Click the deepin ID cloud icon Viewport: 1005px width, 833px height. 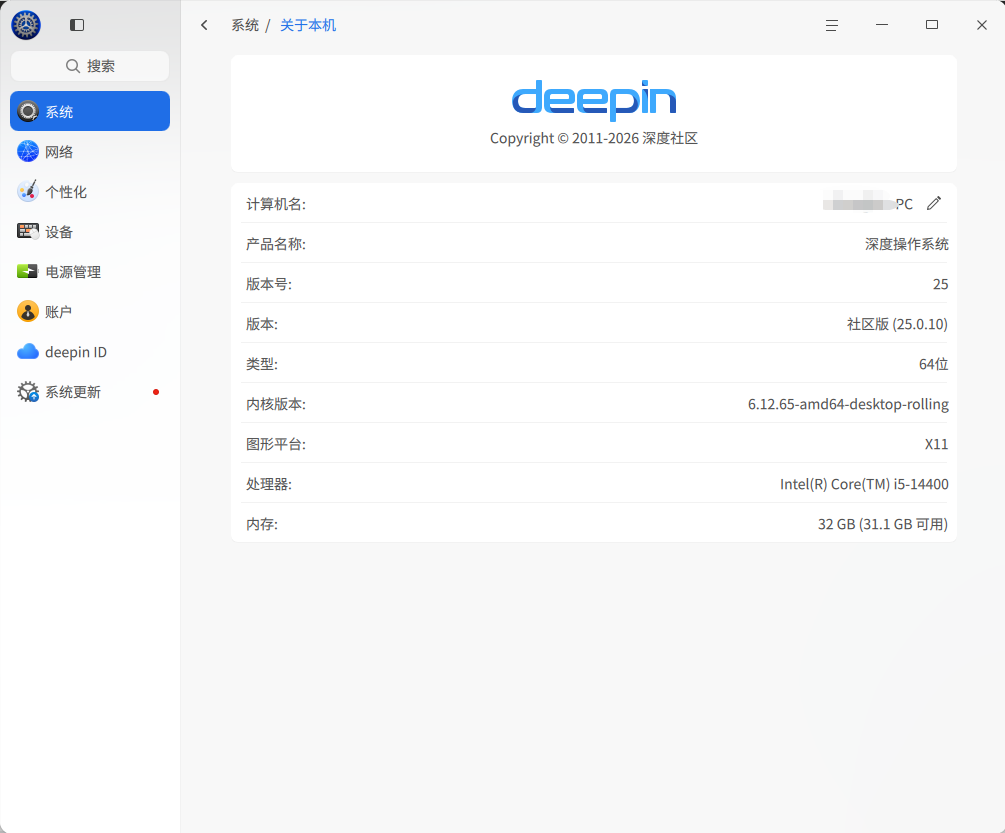[x=28, y=351]
